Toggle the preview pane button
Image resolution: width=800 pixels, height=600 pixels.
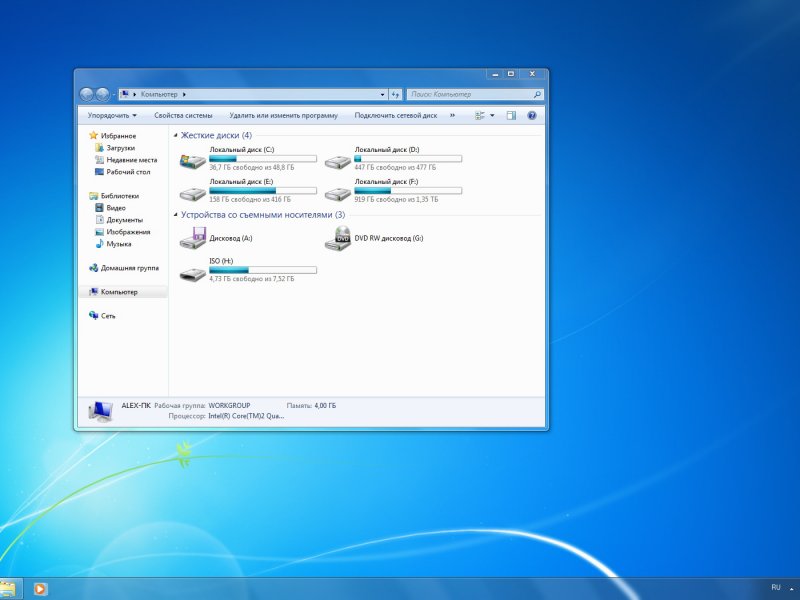coord(511,116)
